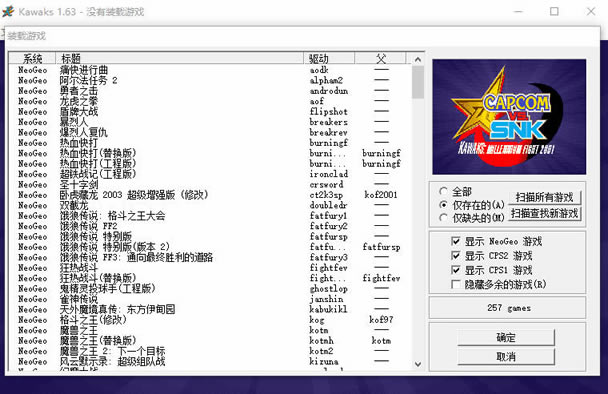Sort list by the 系统 column header
Image resolution: width=608 pixels, height=394 pixels.
tap(32, 58)
